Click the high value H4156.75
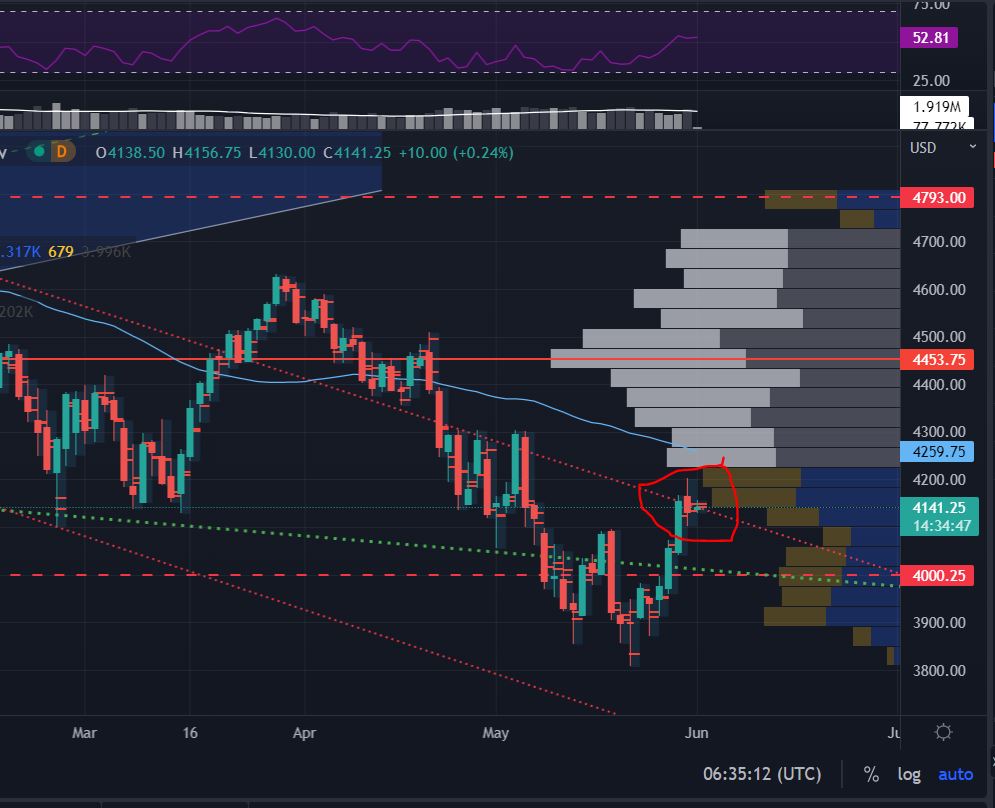Image resolution: width=995 pixels, height=808 pixels. point(207,152)
